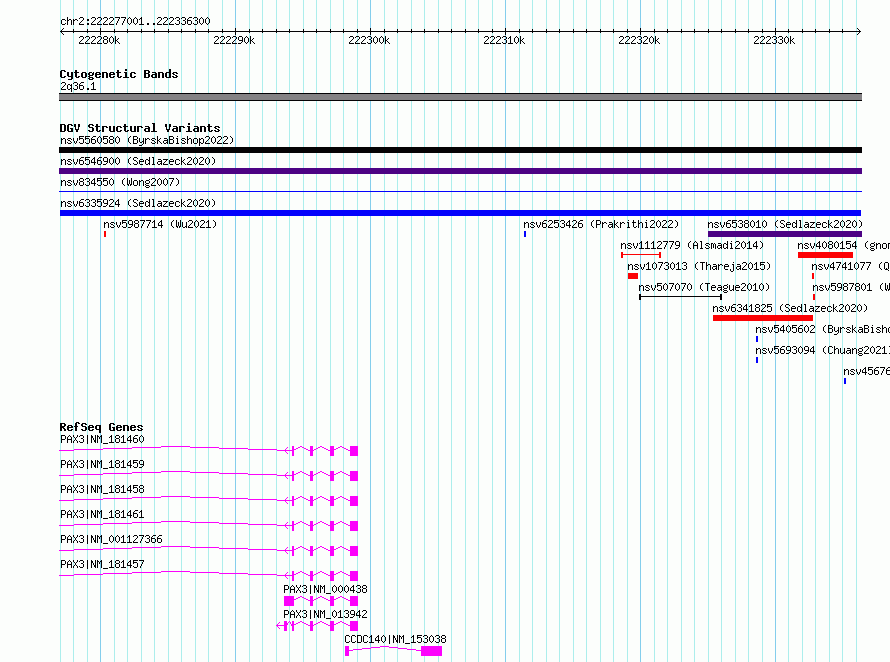Click the red nsv1112779 interval glyph
This screenshot has width=890, height=662.
tap(641, 255)
